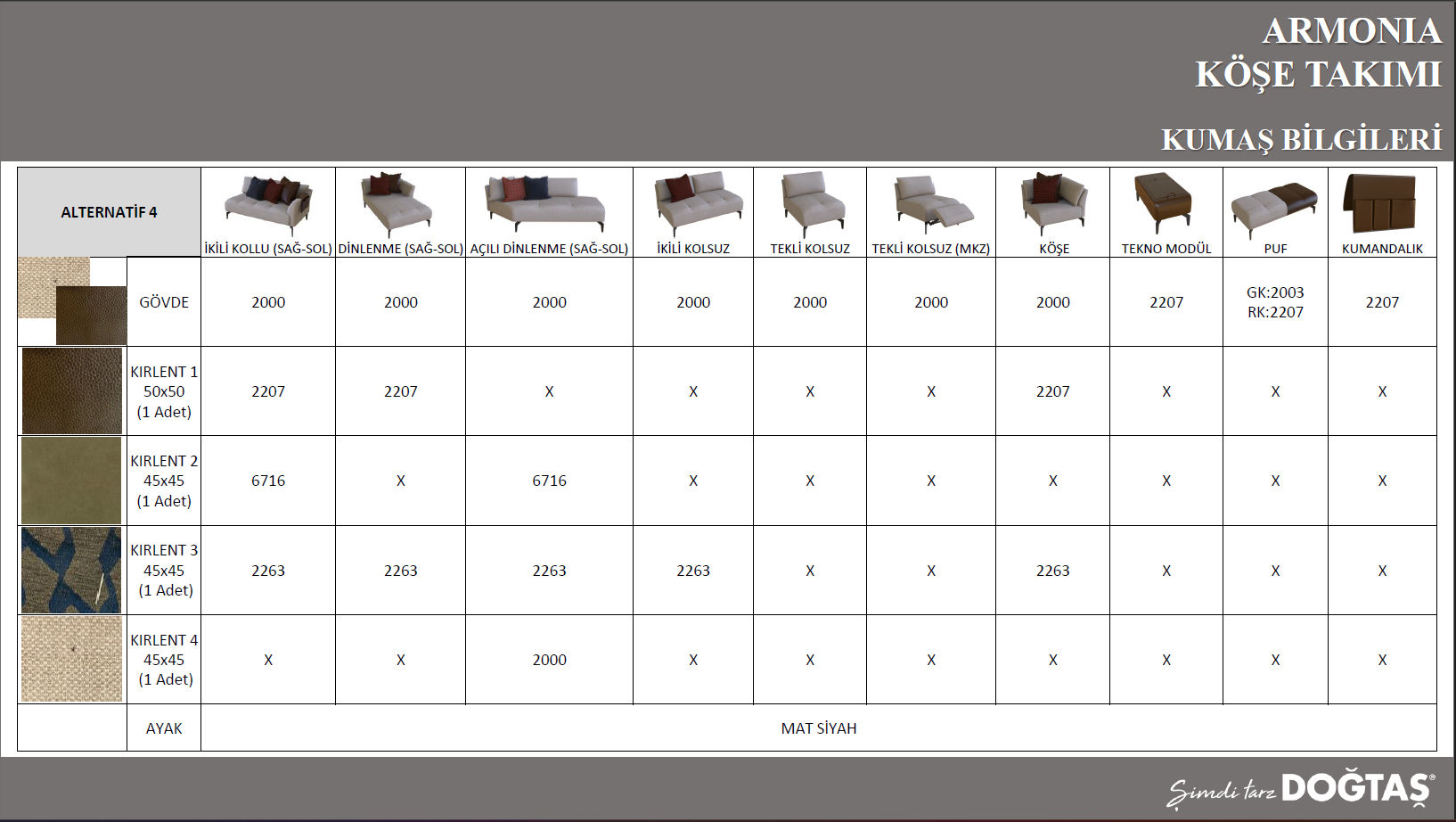
Task: Click the AÇILI DİNLENME KIRLENT 3 value 2263
Action: (x=550, y=571)
